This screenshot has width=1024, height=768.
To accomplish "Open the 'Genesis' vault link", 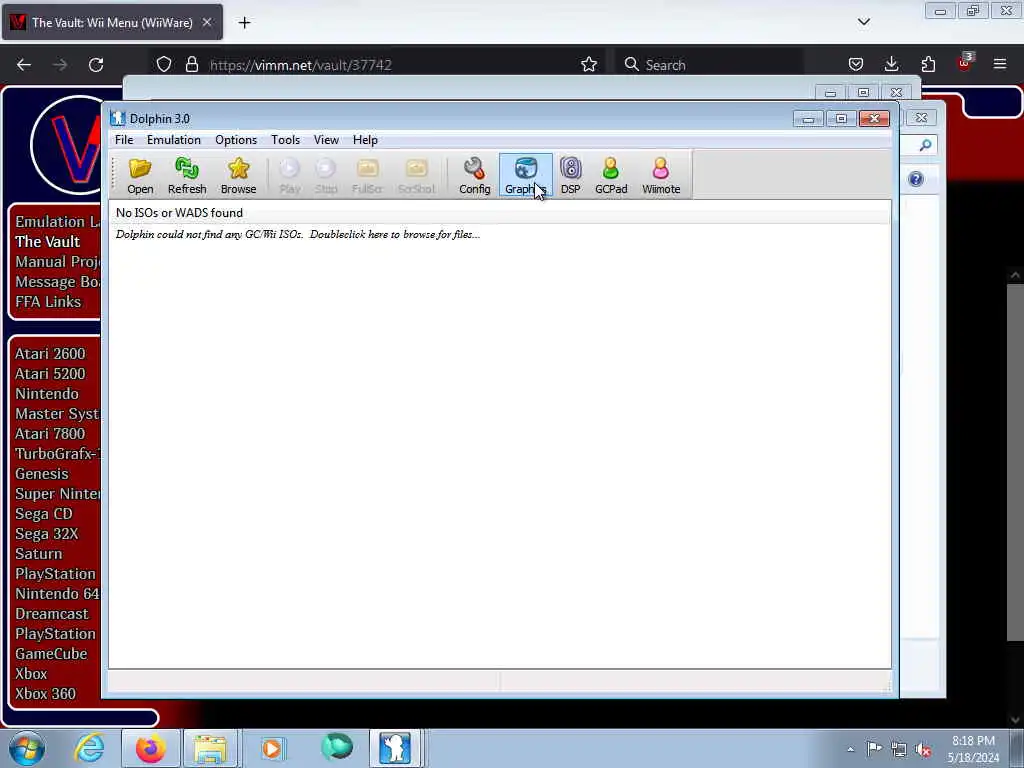I will [x=42, y=473].
